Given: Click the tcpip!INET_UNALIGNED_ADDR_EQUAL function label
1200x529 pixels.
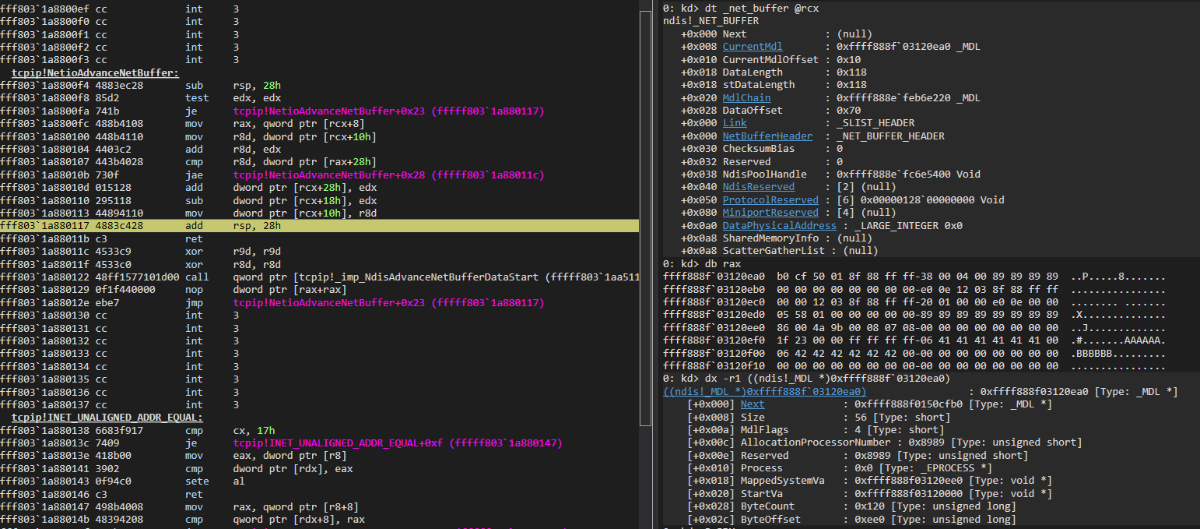Looking at the screenshot, I should [x=107, y=416].
